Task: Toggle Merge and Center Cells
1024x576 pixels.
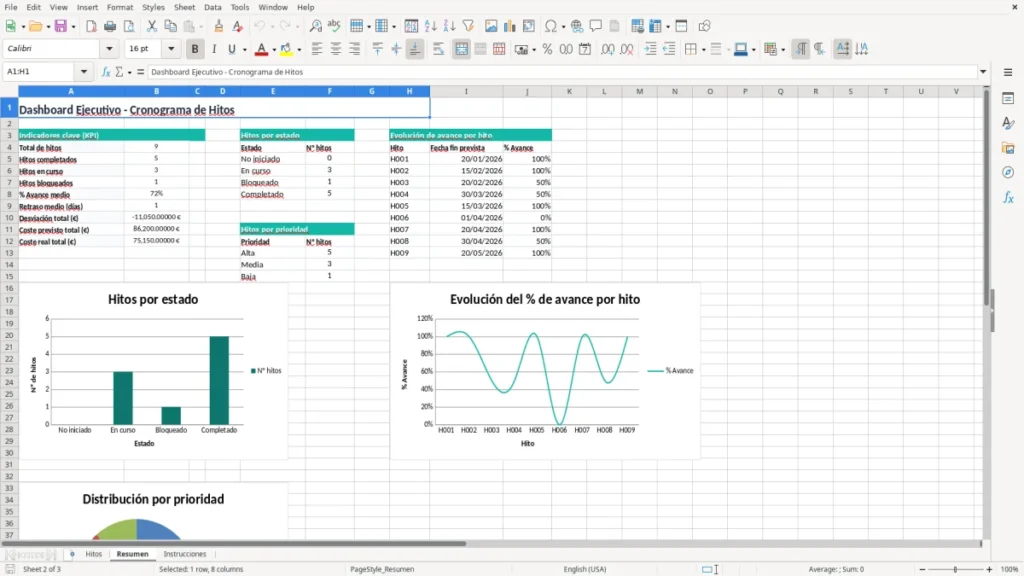Action: tap(461, 49)
